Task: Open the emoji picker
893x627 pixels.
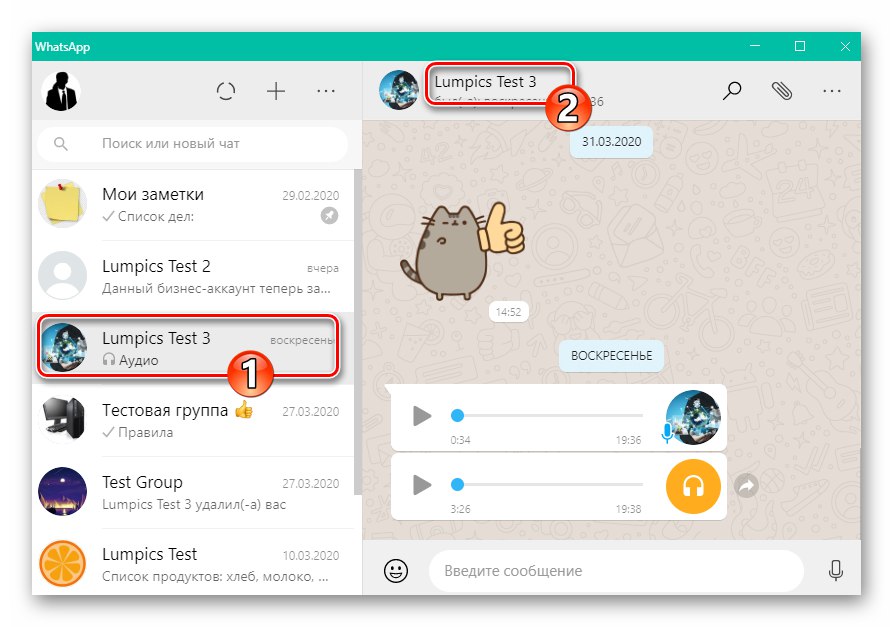Action: coord(396,571)
